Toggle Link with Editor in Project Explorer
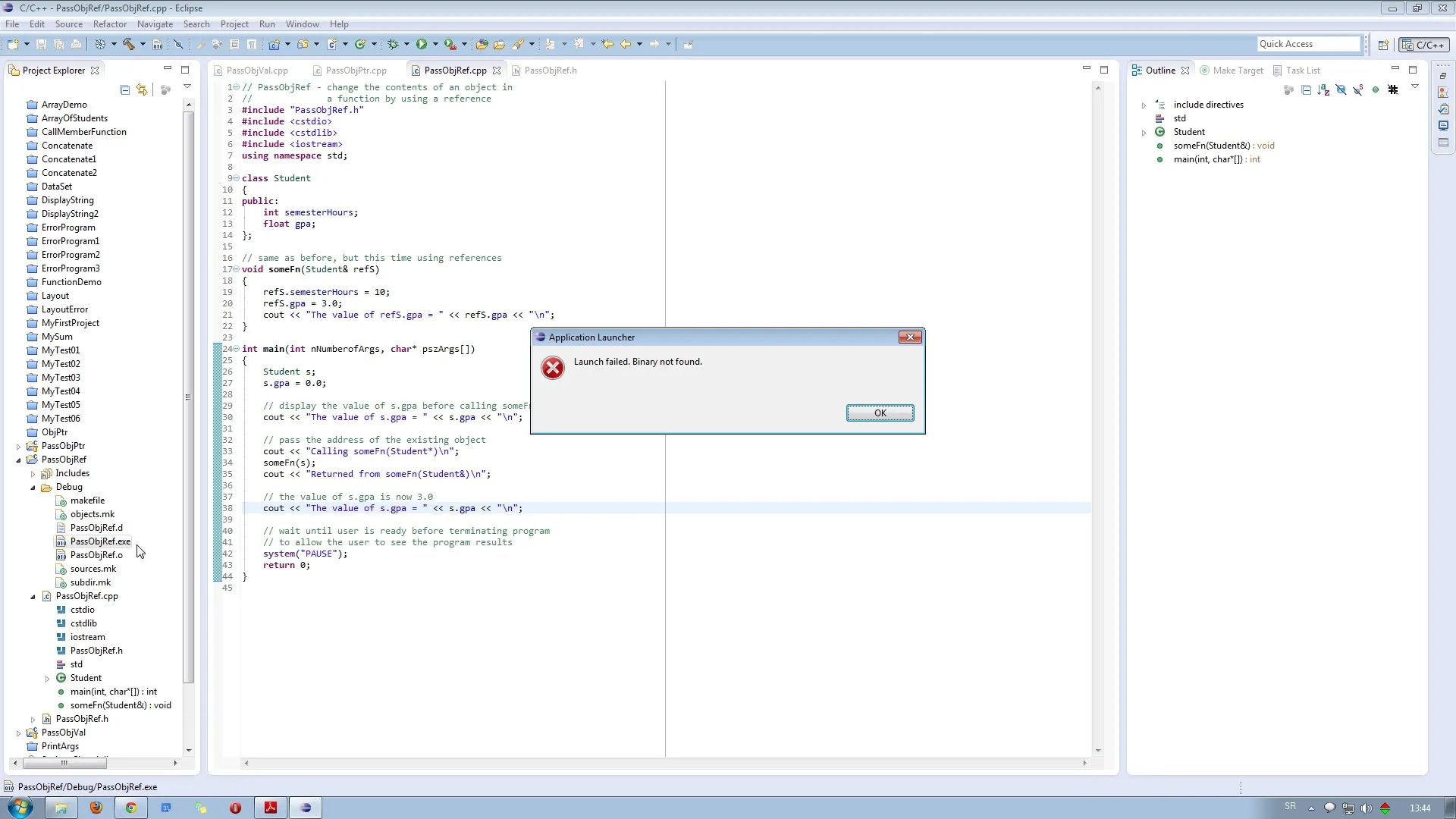Viewport: 1456px width, 819px height. pyautogui.click(x=142, y=89)
